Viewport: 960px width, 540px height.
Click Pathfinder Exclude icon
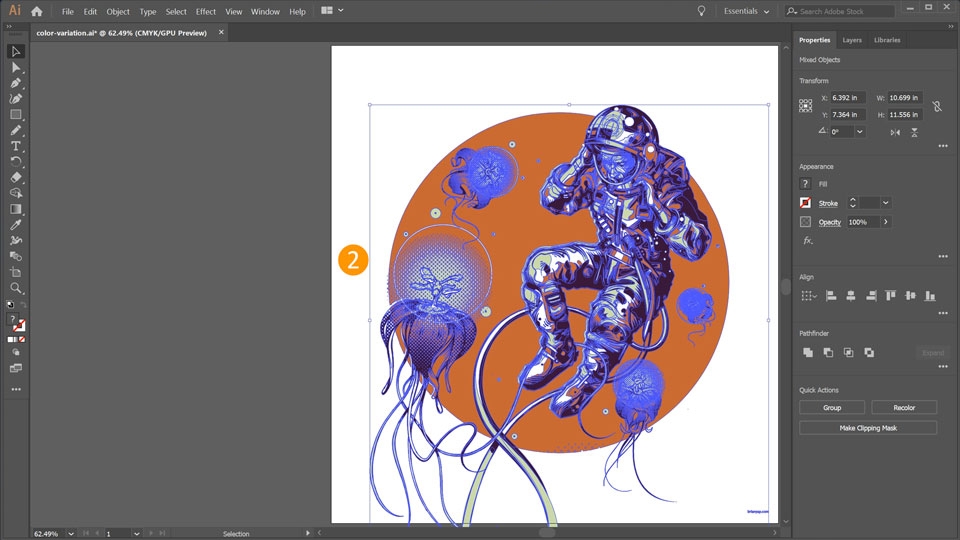(869, 353)
